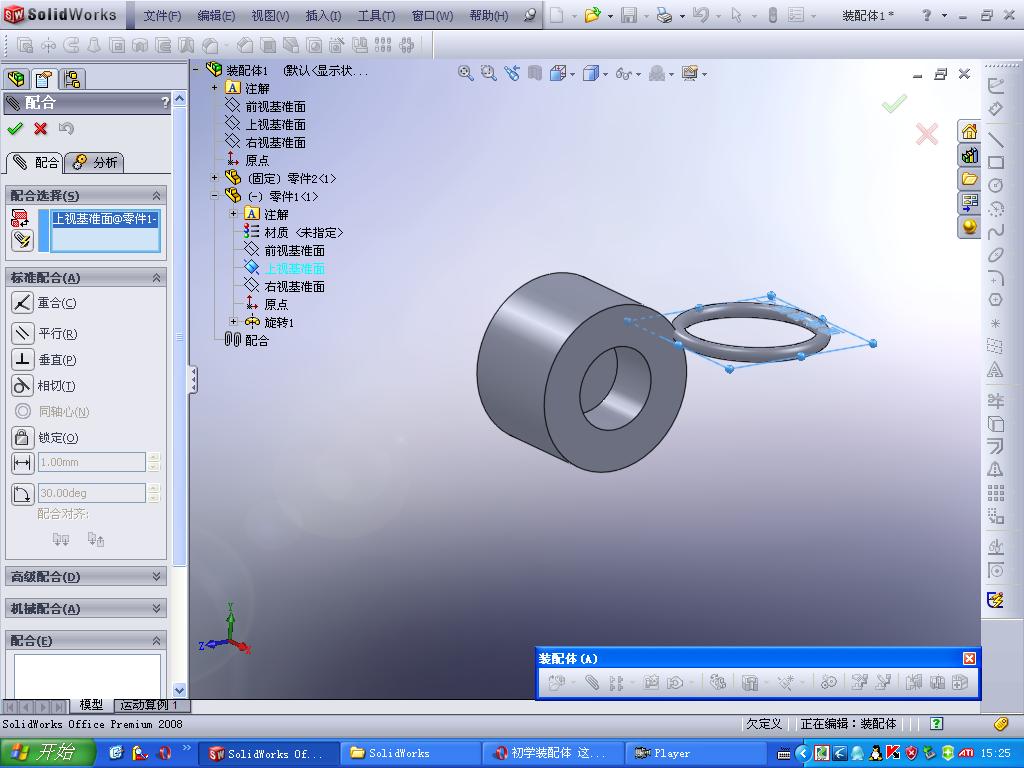Viewport: 1024px width, 768px height.
Task: Expand the (固定) 零件2<1> tree node
Action: pyautogui.click(x=215, y=178)
